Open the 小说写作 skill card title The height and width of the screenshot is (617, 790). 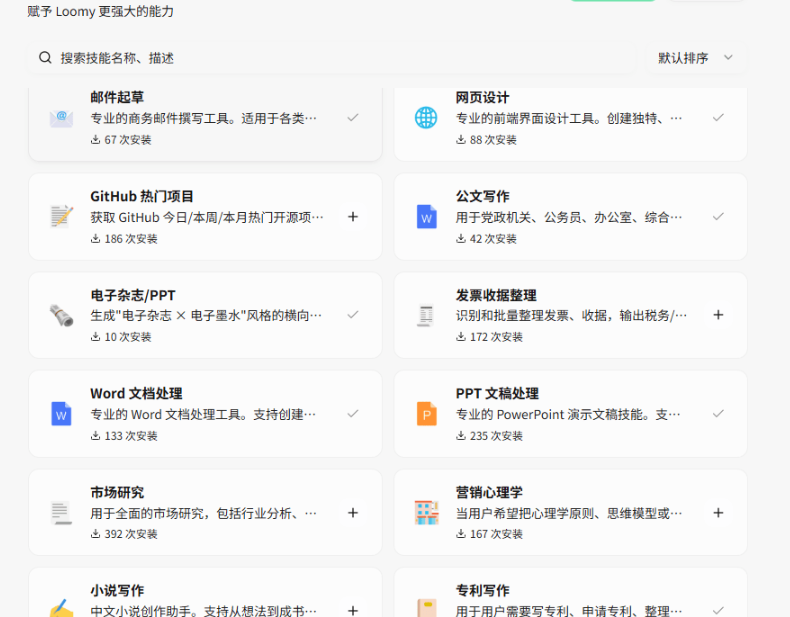tap(117, 590)
